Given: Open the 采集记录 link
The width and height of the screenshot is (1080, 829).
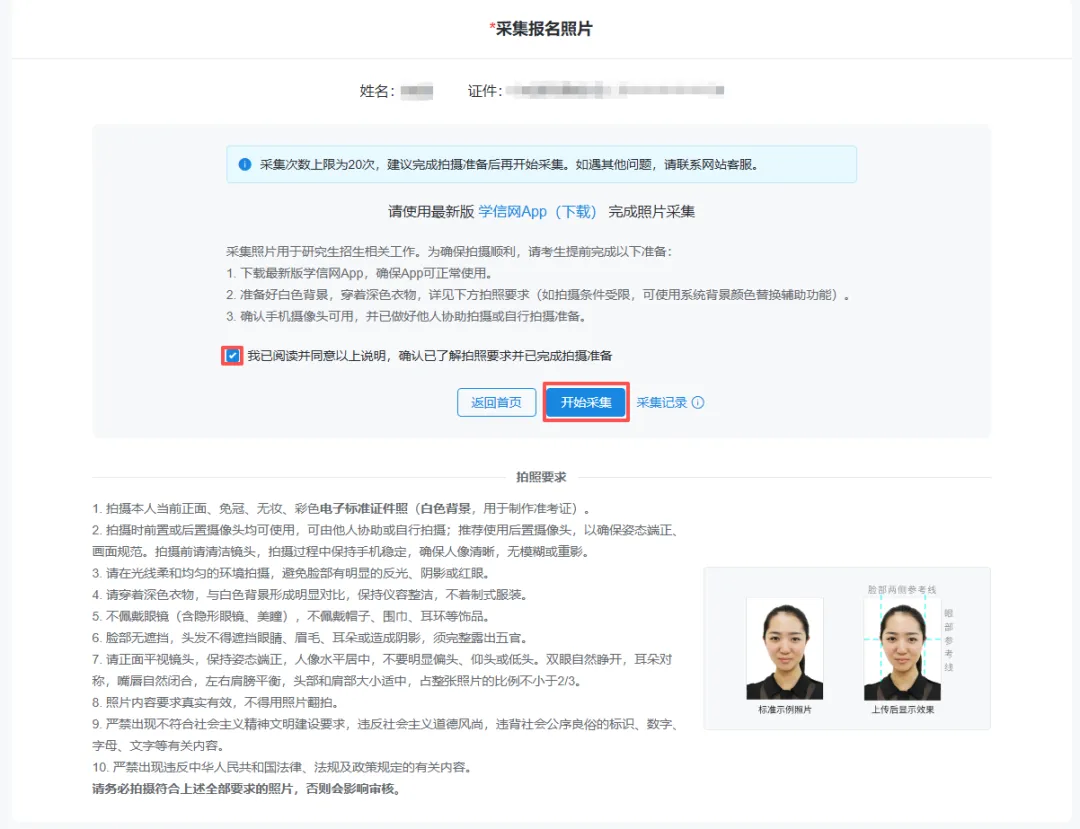Looking at the screenshot, I should [x=661, y=403].
